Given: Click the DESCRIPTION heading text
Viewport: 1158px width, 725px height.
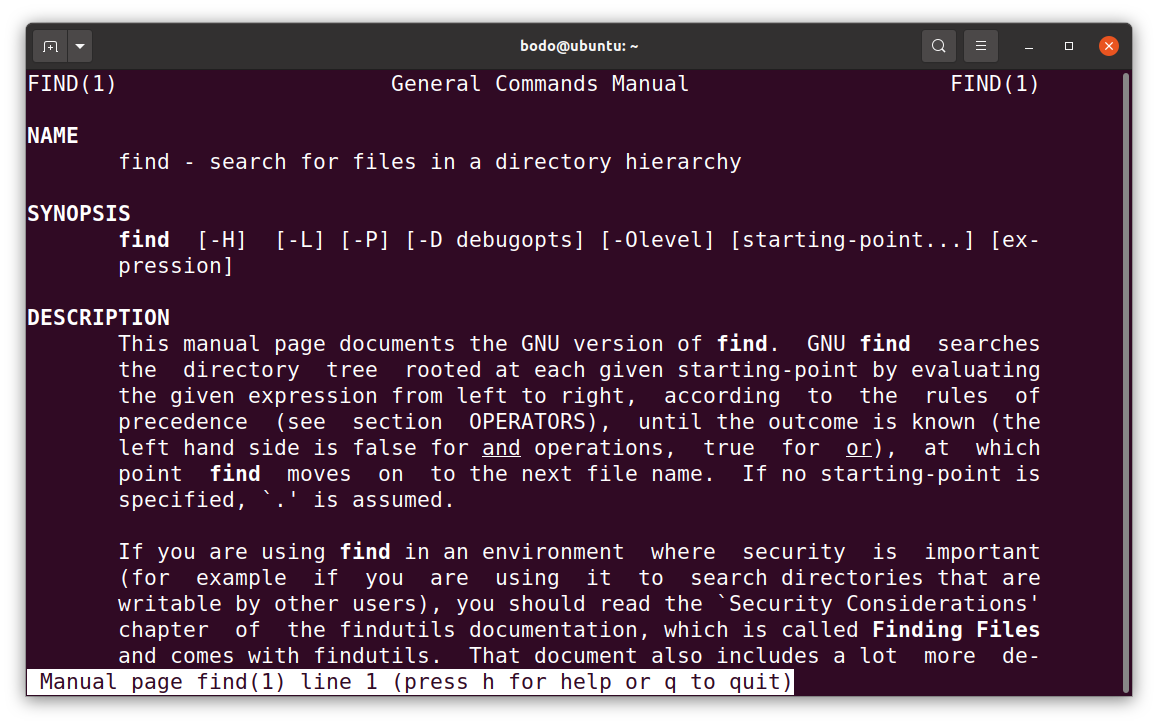Looking at the screenshot, I should (x=98, y=317).
